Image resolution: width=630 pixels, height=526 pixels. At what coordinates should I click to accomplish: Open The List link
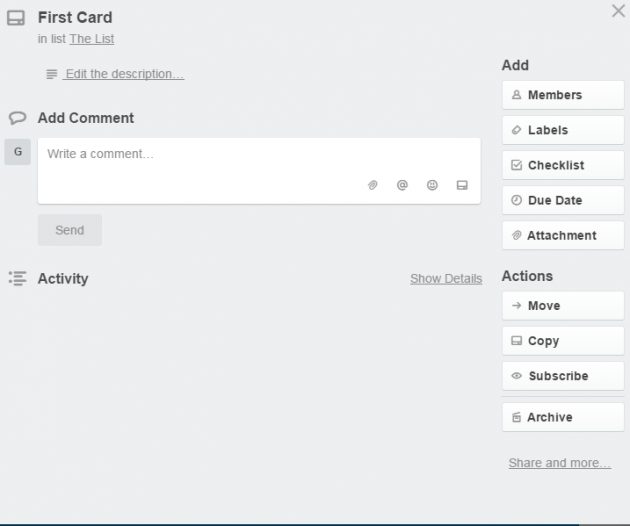click(x=92, y=39)
